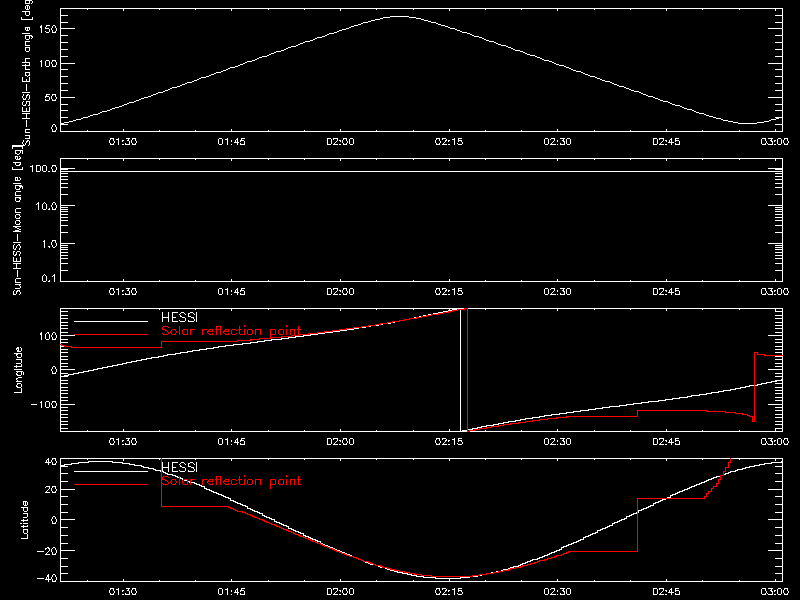Screen dimensions: 800x600
Task: Click the 100 tick label on Earth angle axis
Action: [48, 63]
